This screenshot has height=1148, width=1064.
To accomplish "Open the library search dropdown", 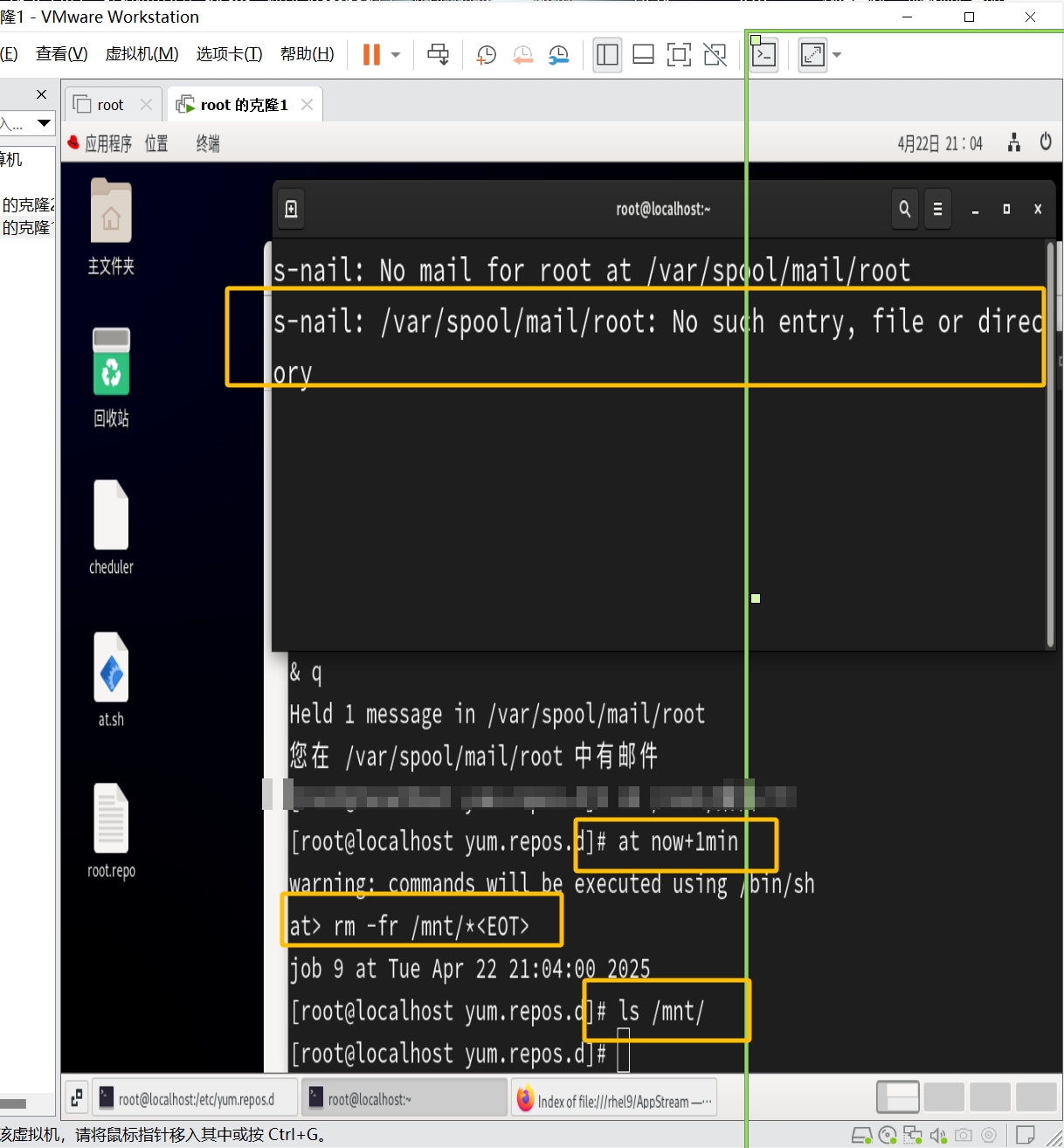I will click(x=43, y=123).
